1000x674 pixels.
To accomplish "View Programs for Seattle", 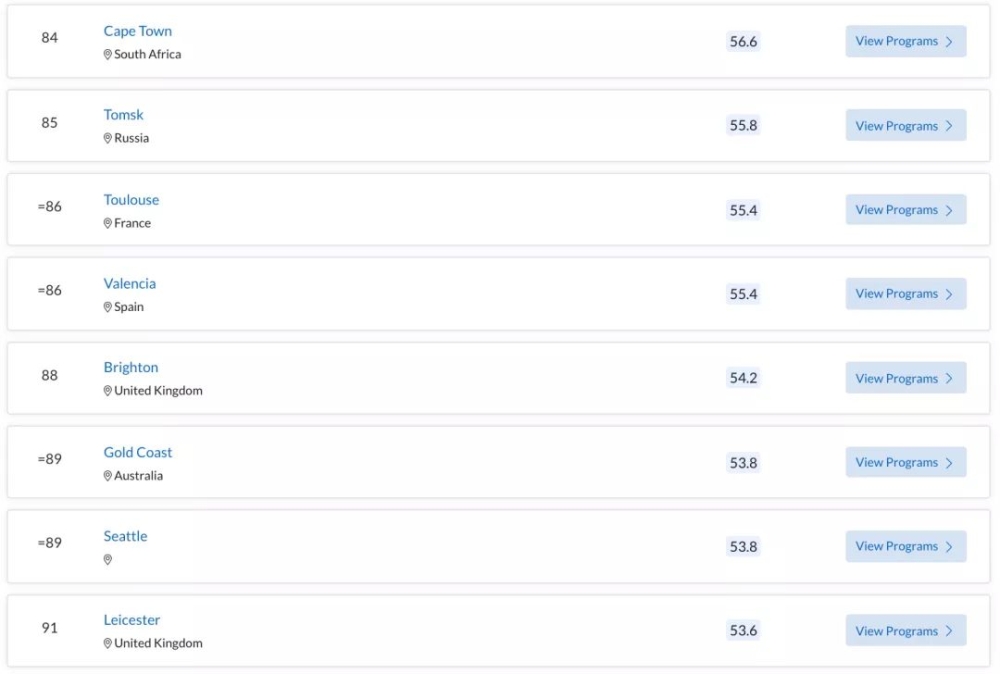I will [906, 546].
